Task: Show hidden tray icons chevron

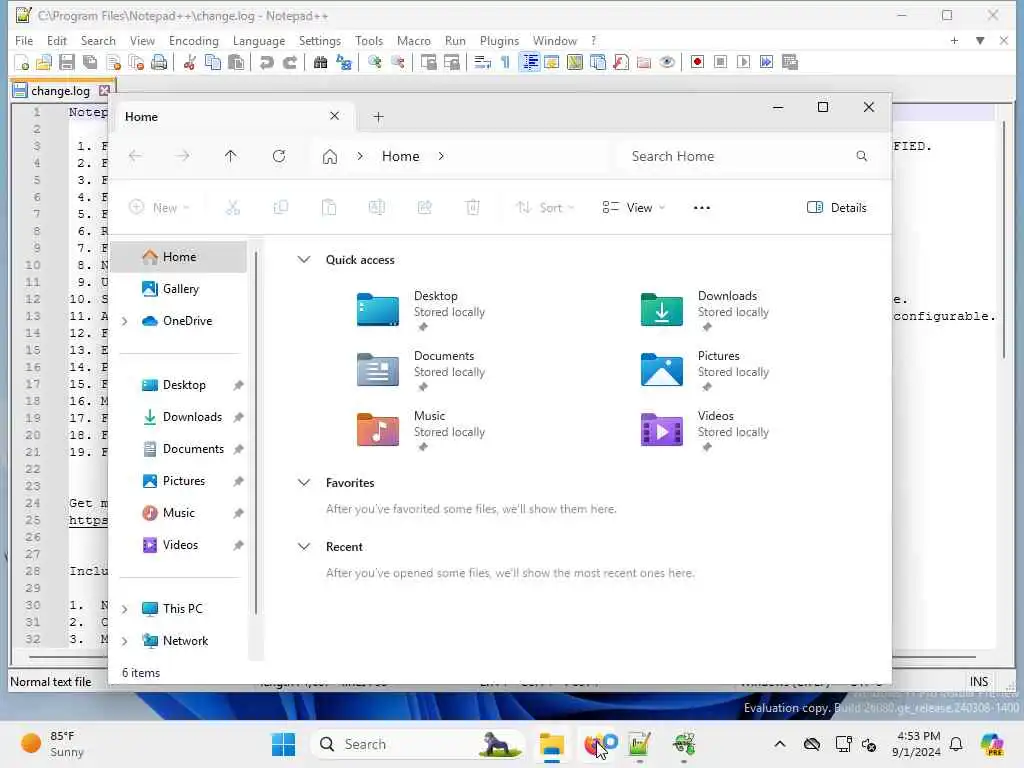Action: click(x=780, y=744)
